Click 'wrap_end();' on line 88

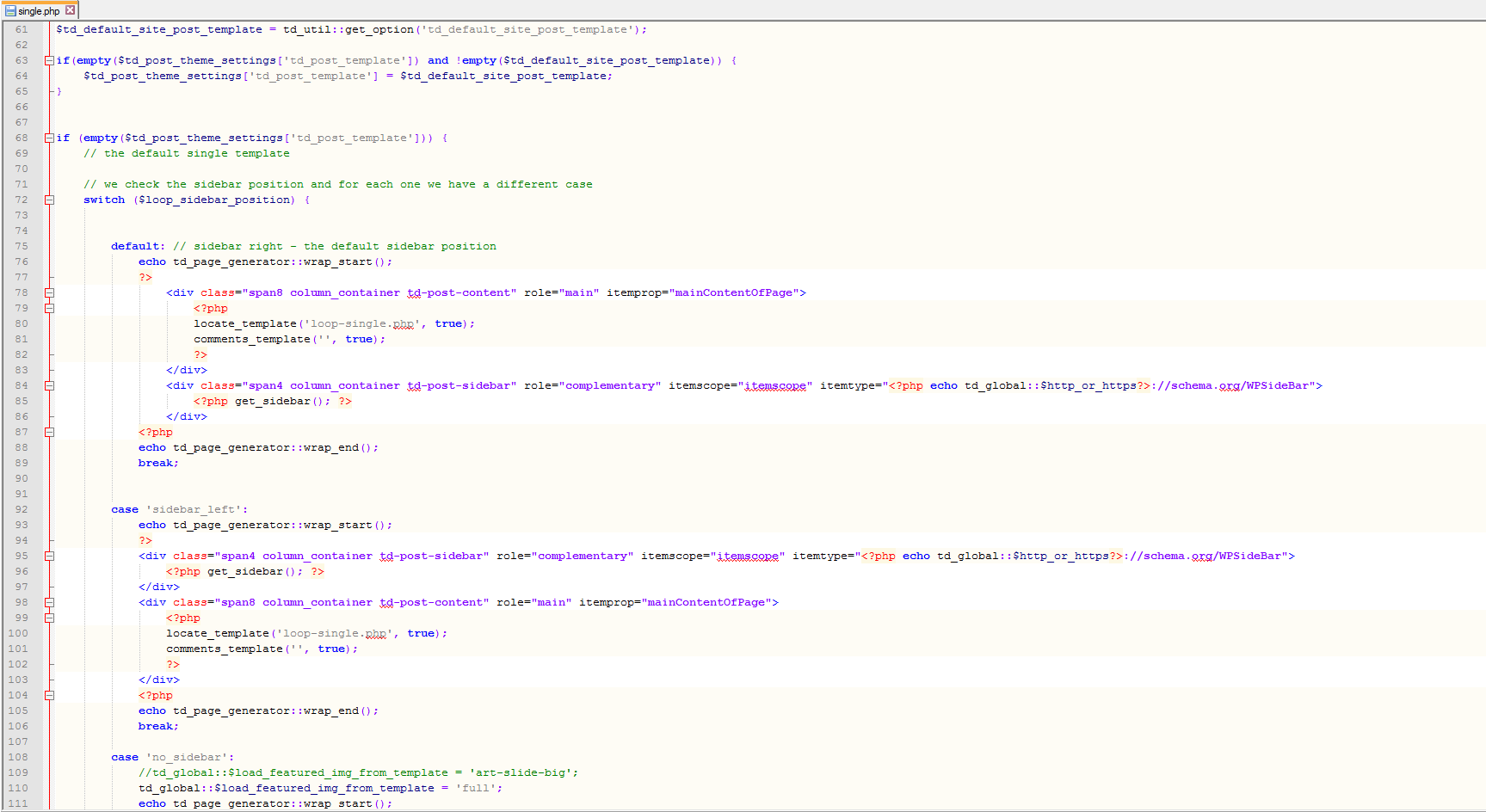point(342,447)
